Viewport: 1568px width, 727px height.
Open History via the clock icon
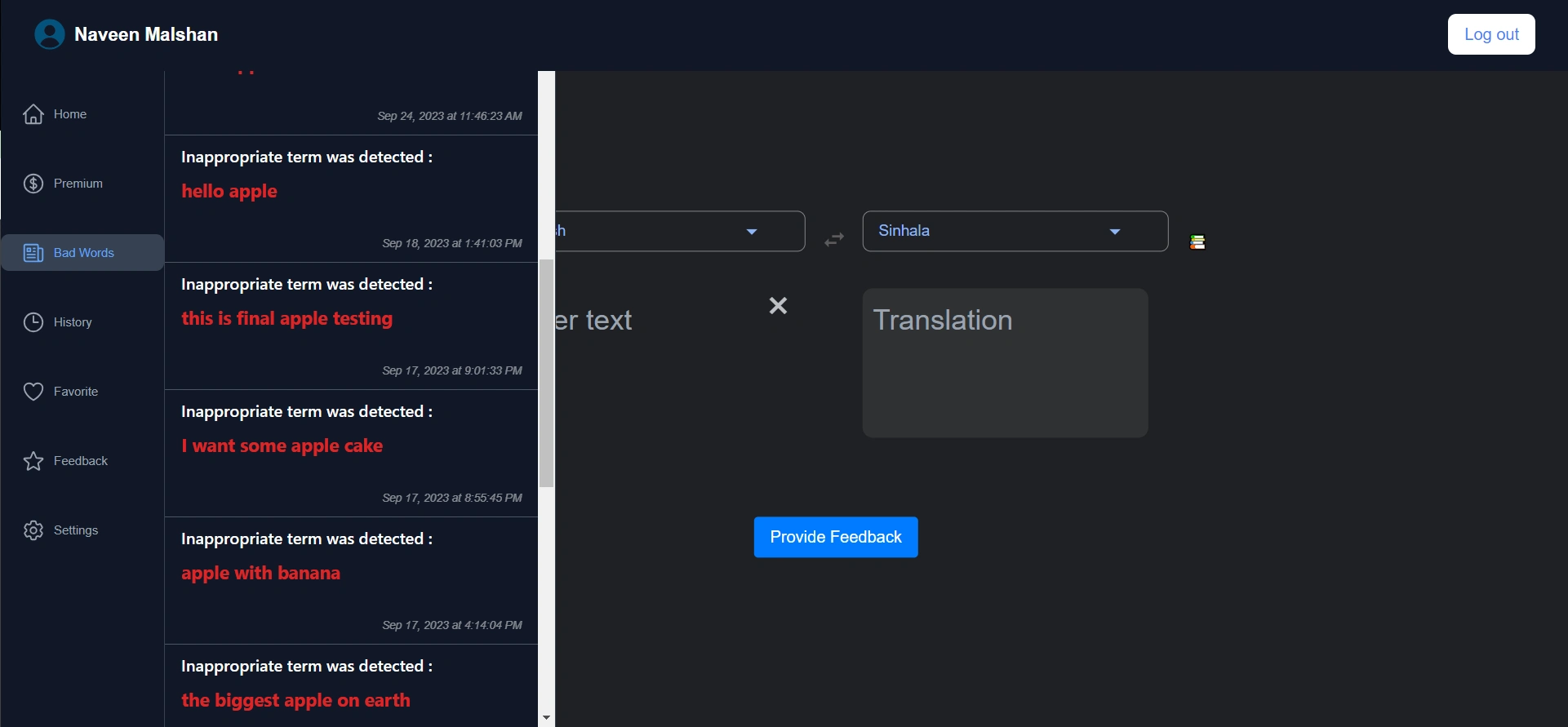click(x=33, y=322)
